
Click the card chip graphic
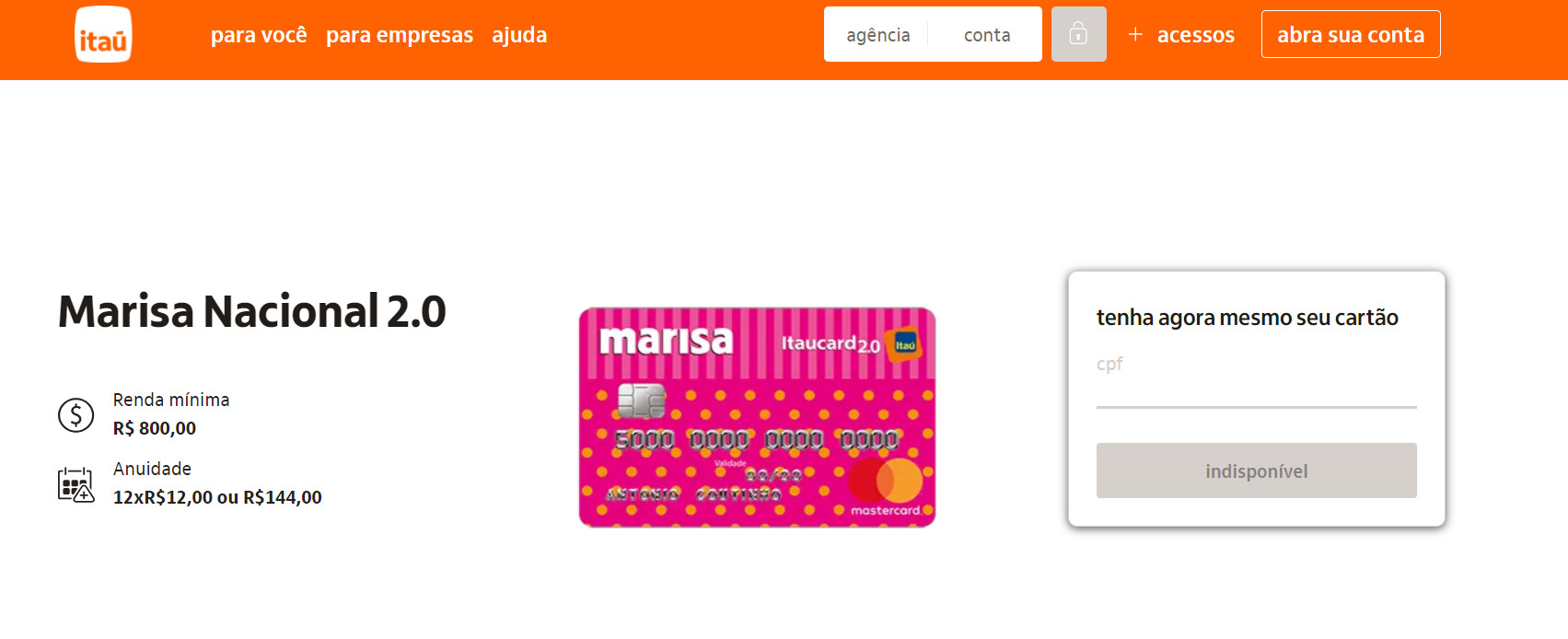[642, 401]
